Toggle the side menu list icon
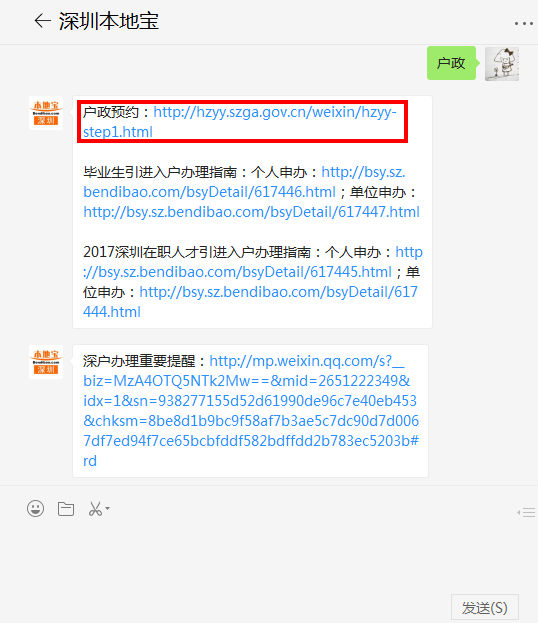The height and width of the screenshot is (623, 538). pos(526,512)
